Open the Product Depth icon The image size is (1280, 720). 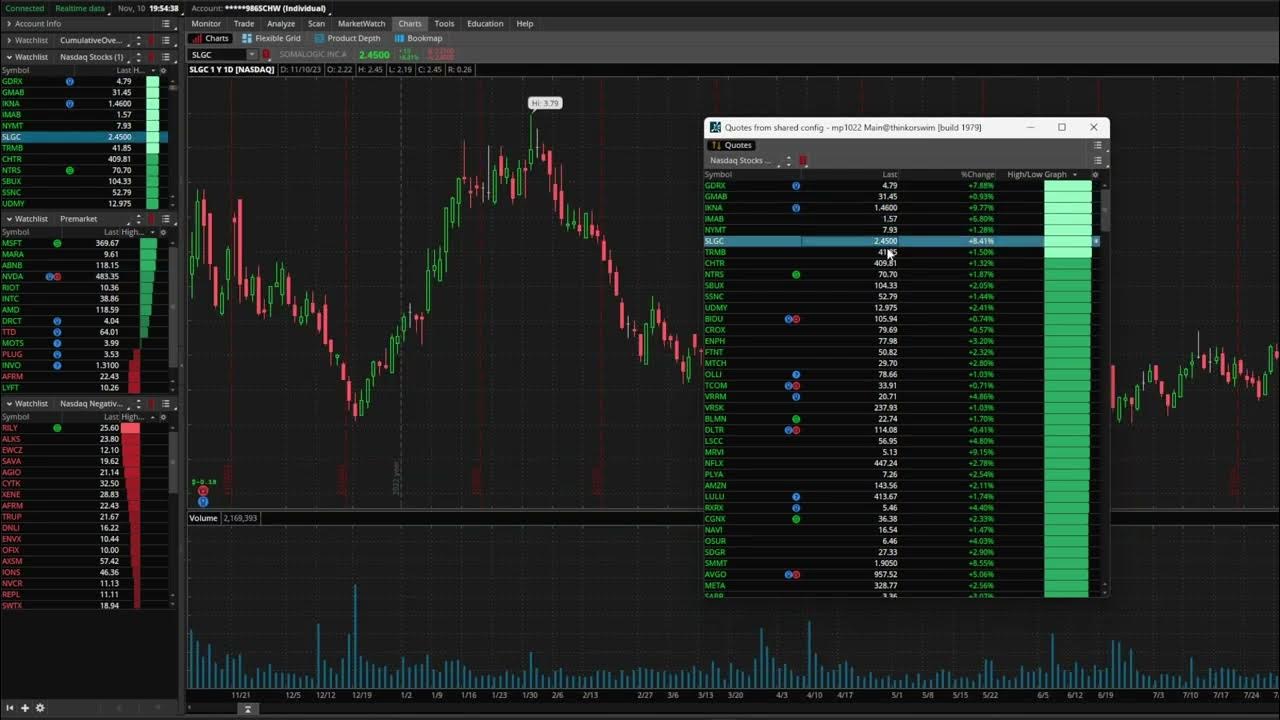tap(318, 38)
